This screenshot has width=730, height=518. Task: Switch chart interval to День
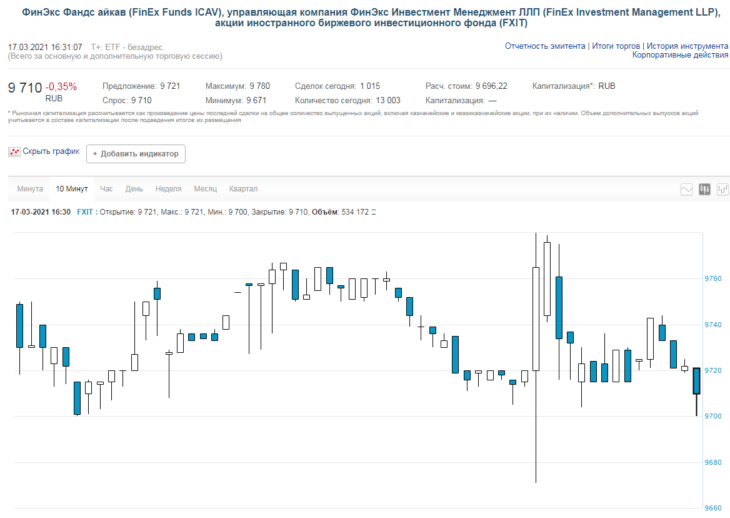coord(134,189)
